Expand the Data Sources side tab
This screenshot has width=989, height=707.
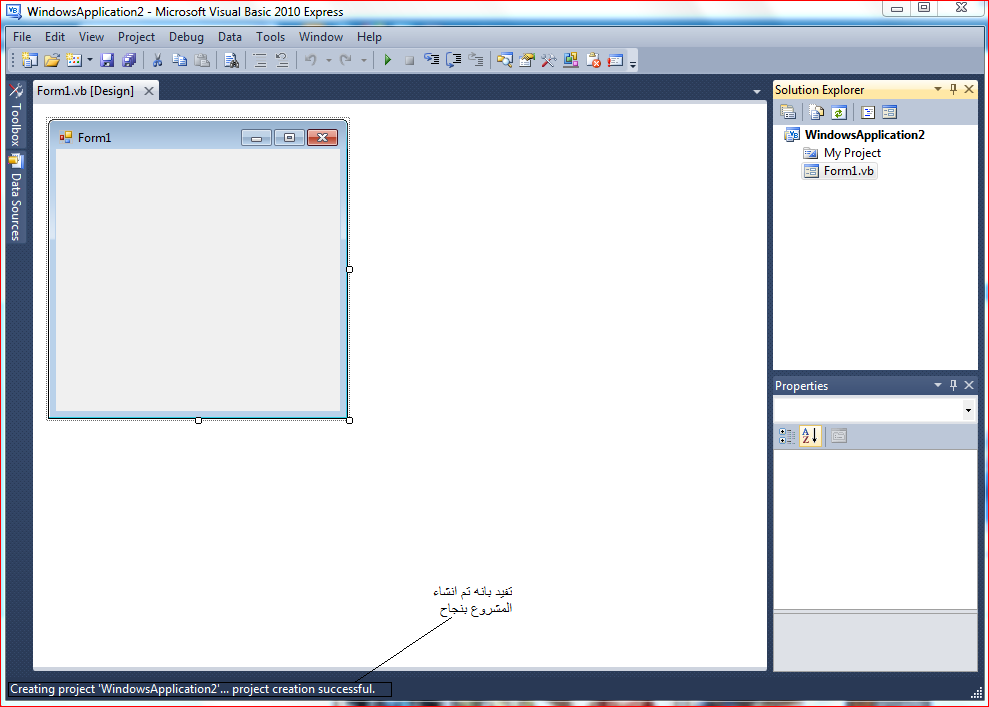[x=16, y=198]
